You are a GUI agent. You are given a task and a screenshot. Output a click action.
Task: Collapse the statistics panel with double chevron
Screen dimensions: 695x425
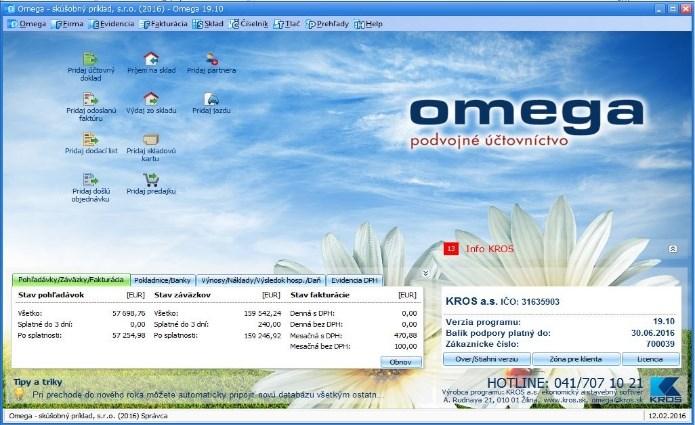[426, 273]
